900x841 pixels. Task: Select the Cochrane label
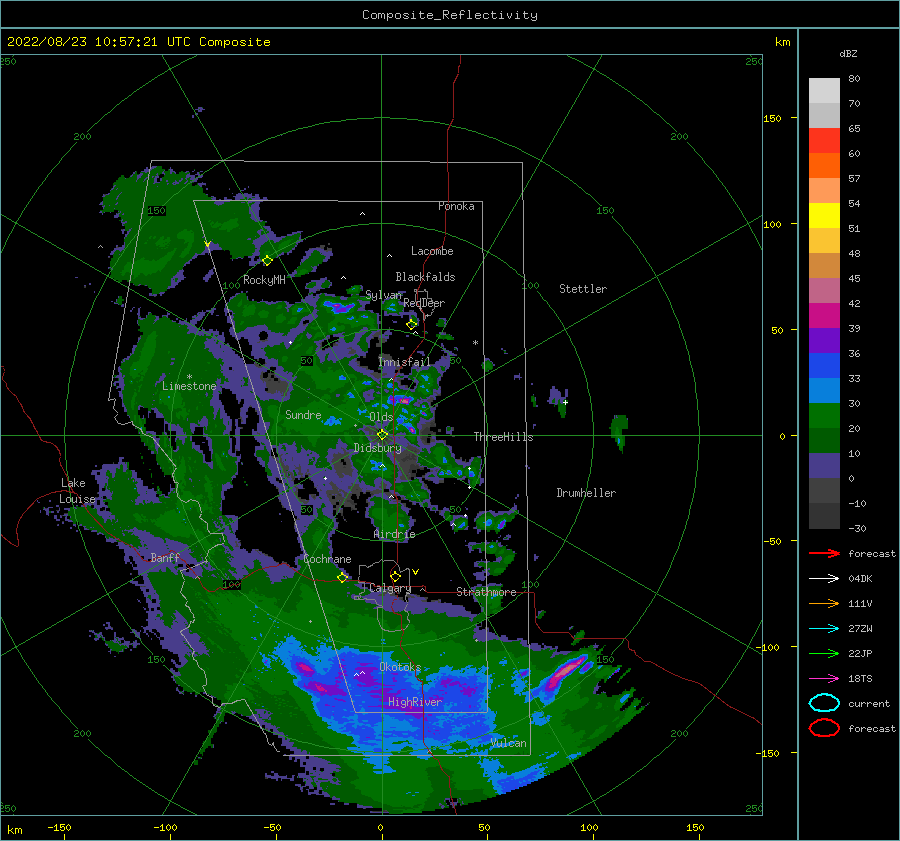(x=327, y=559)
